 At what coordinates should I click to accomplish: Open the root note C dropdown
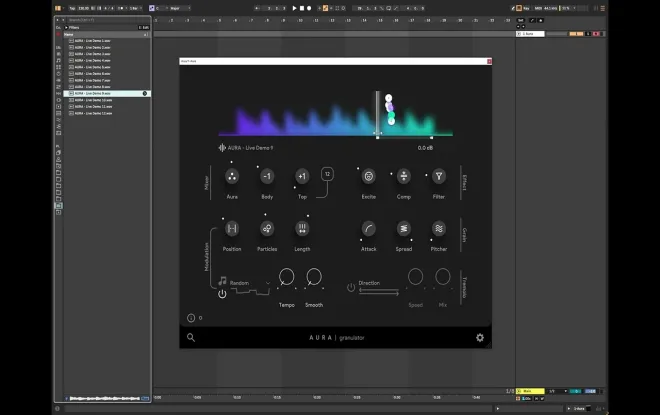pos(162,8)
